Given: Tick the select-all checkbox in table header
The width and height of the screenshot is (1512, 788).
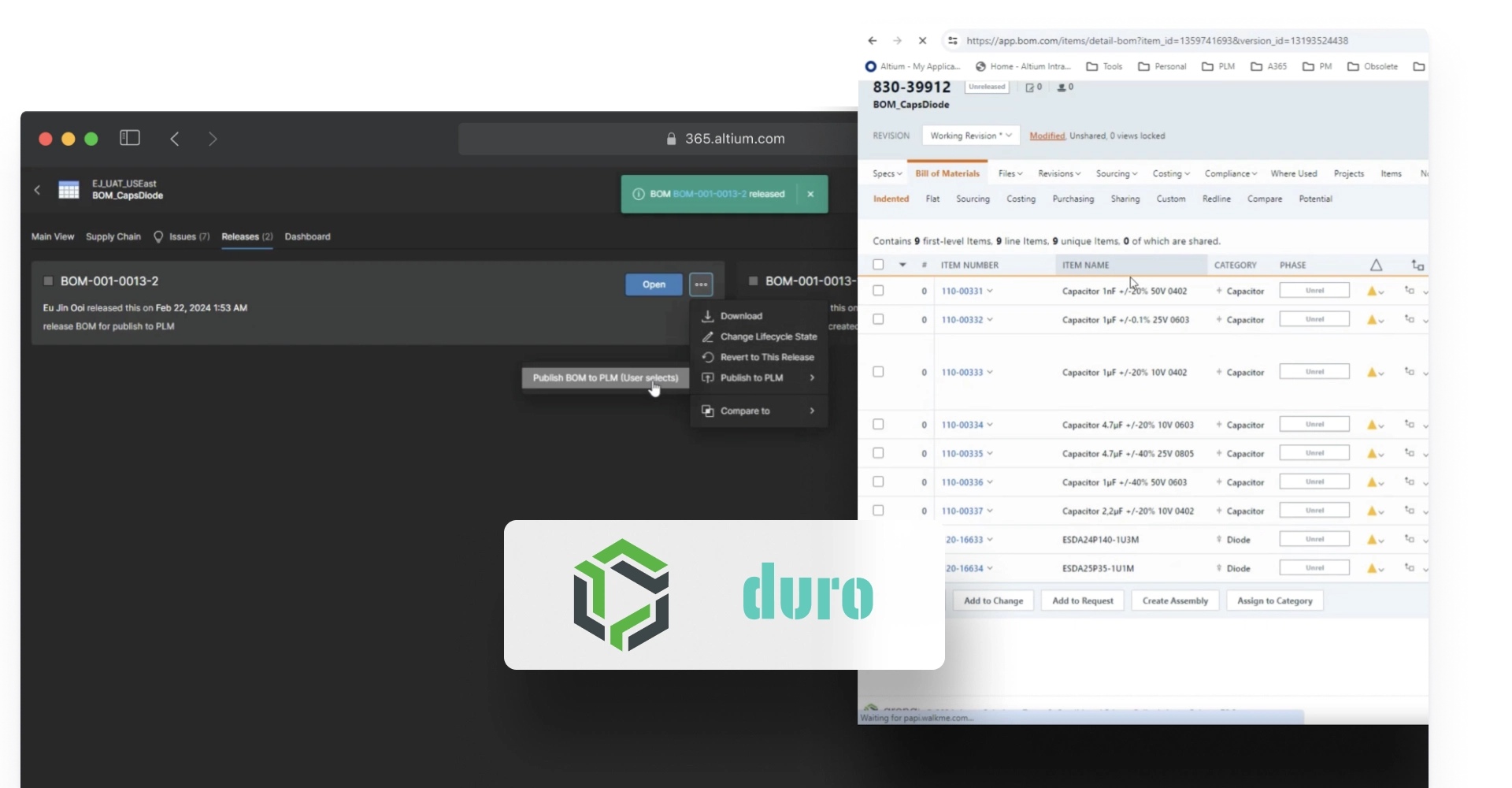Looking at the screenshot, I should pyautogui.click(x=878, y=265).
